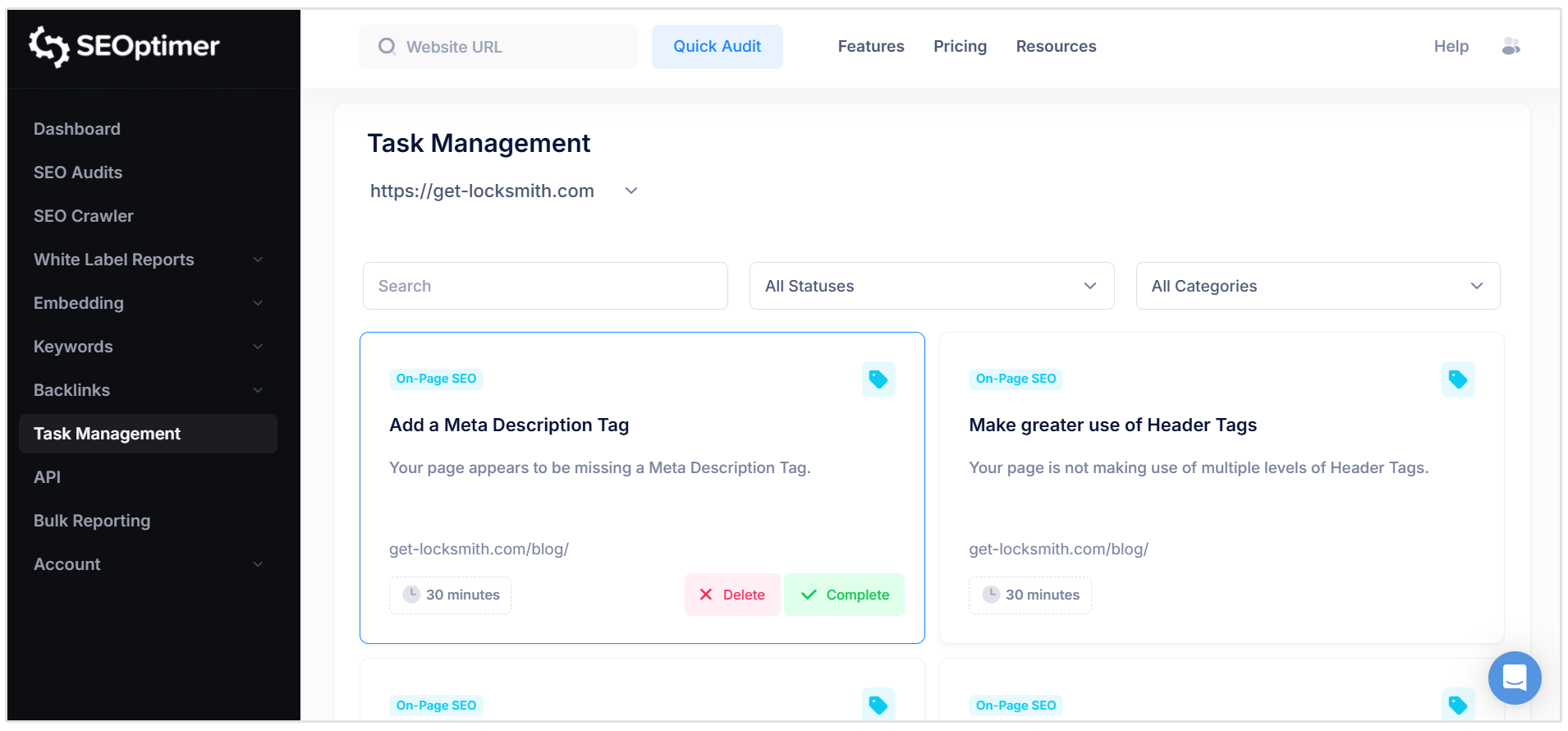The width and height of the screenshot is (1568, 731).
Task: Click the Website URL input field
Action: click(x=498, y=47)
